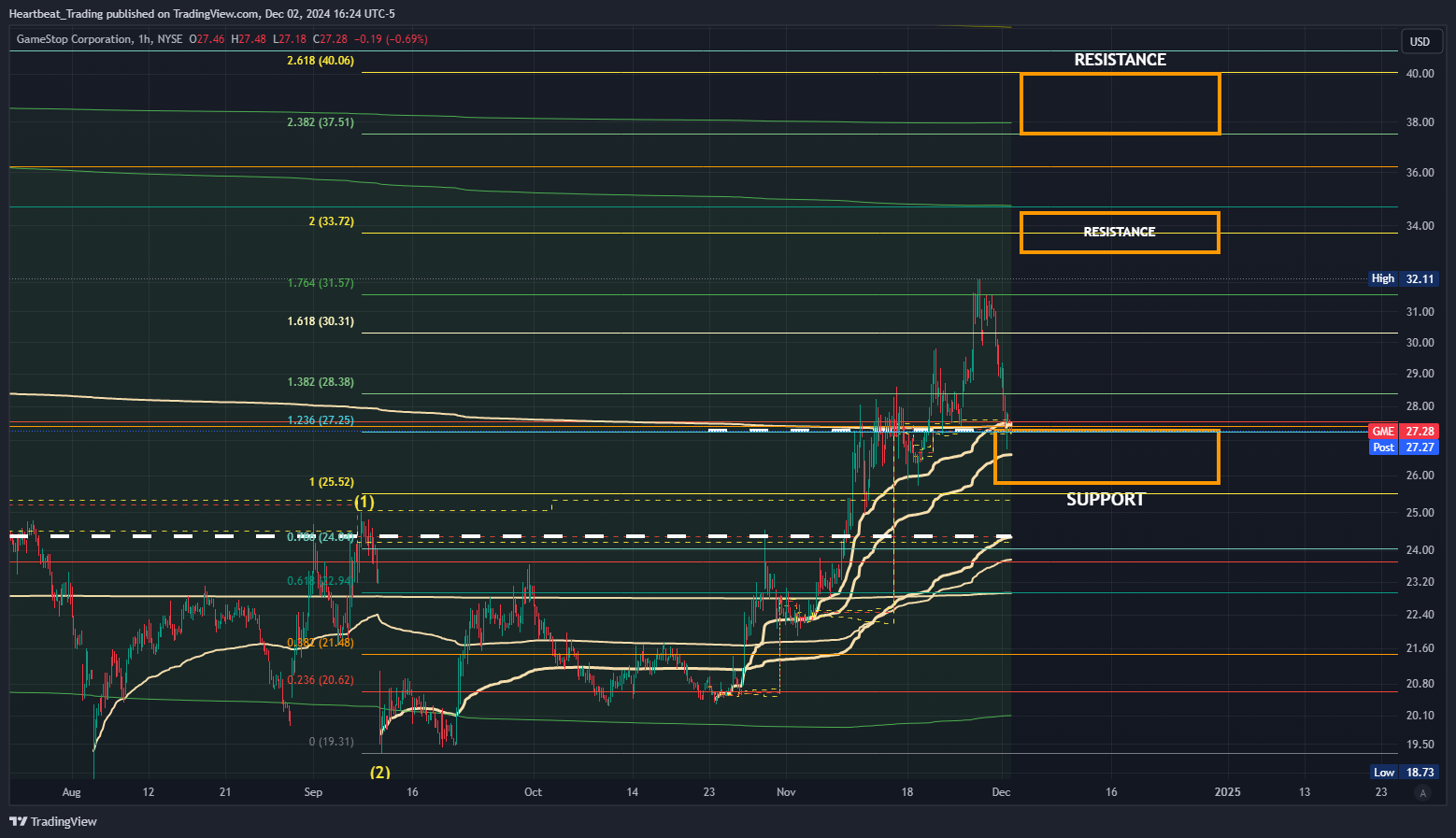
Task: Click the close value C27.28
Action: 330,39
